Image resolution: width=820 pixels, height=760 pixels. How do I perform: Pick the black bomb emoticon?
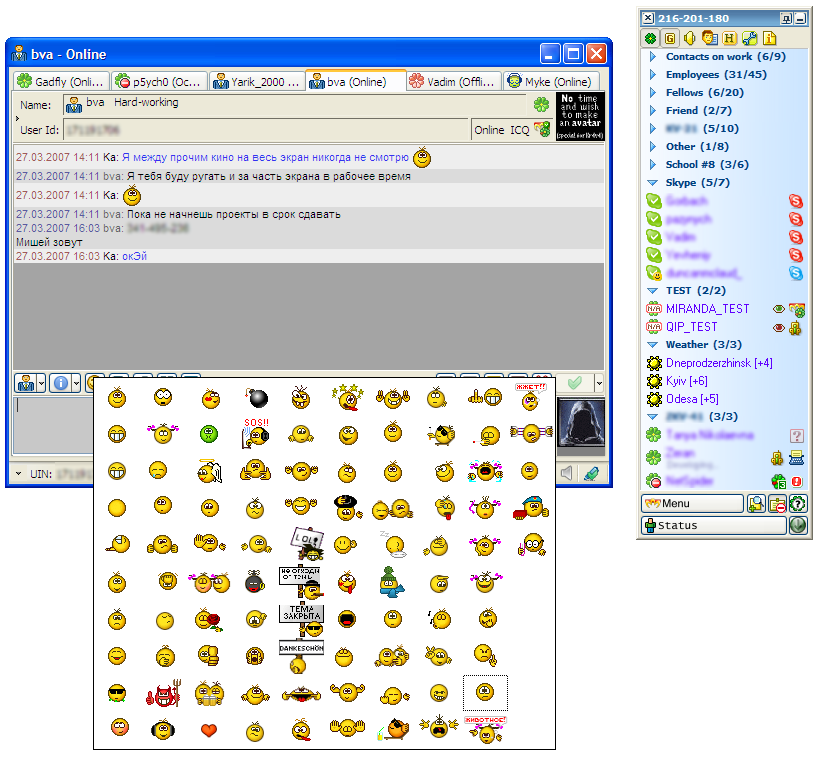[x=257, y=399]
